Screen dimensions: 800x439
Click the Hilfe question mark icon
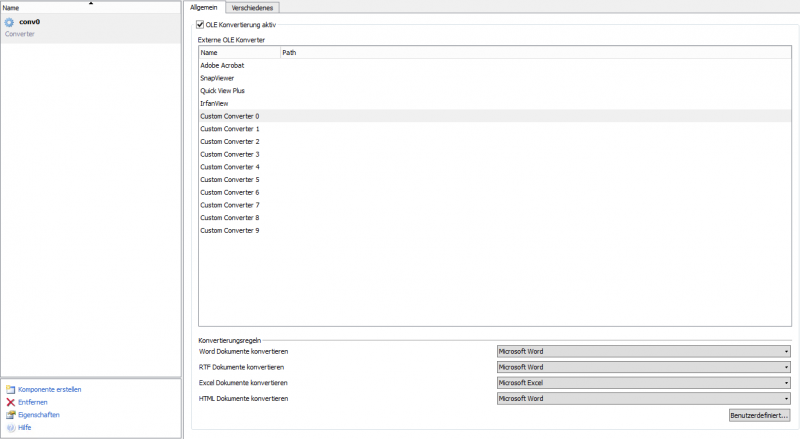tap(11, 427)
